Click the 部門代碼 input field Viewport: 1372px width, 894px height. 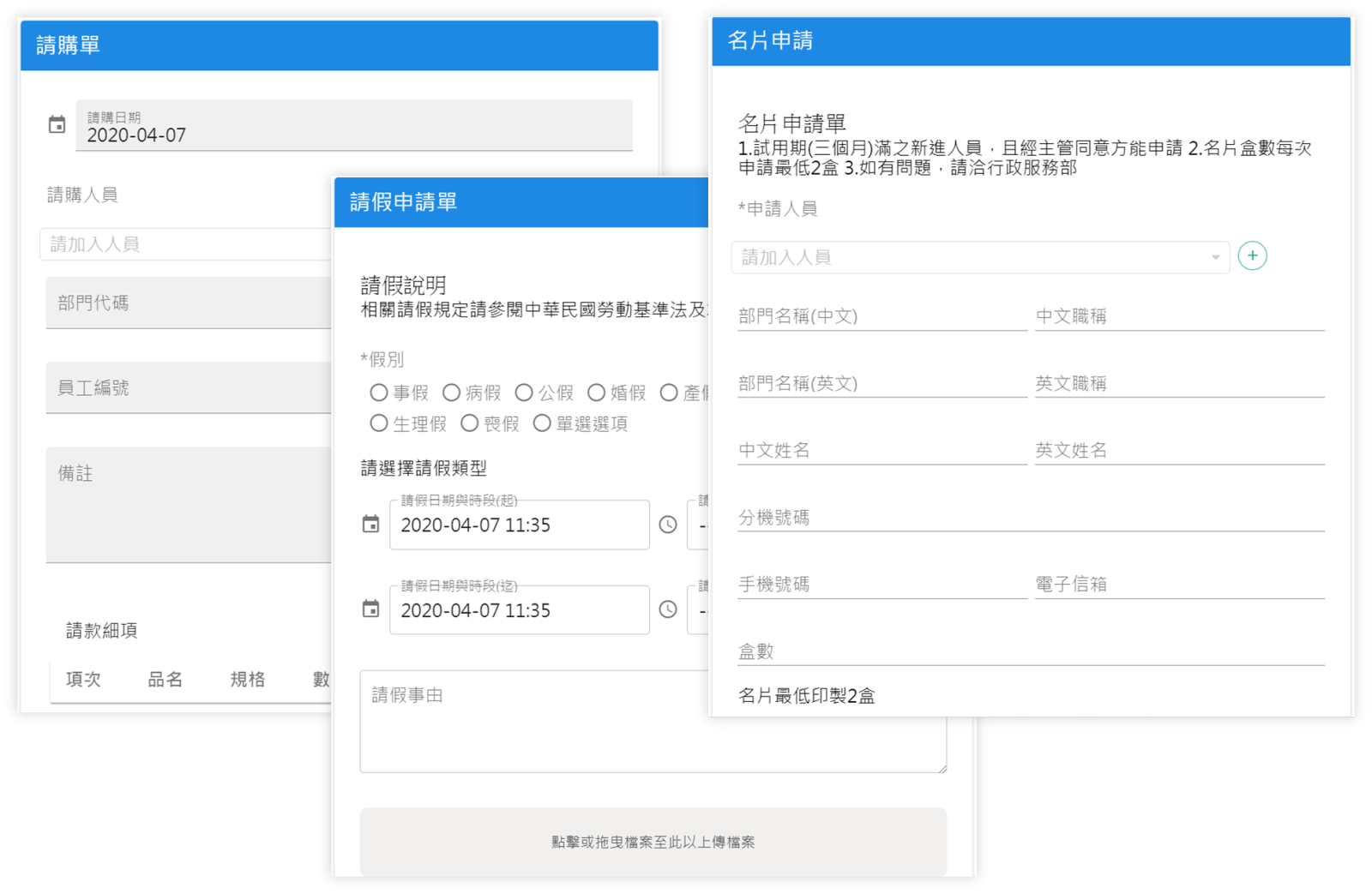click(x=189, y=303)
